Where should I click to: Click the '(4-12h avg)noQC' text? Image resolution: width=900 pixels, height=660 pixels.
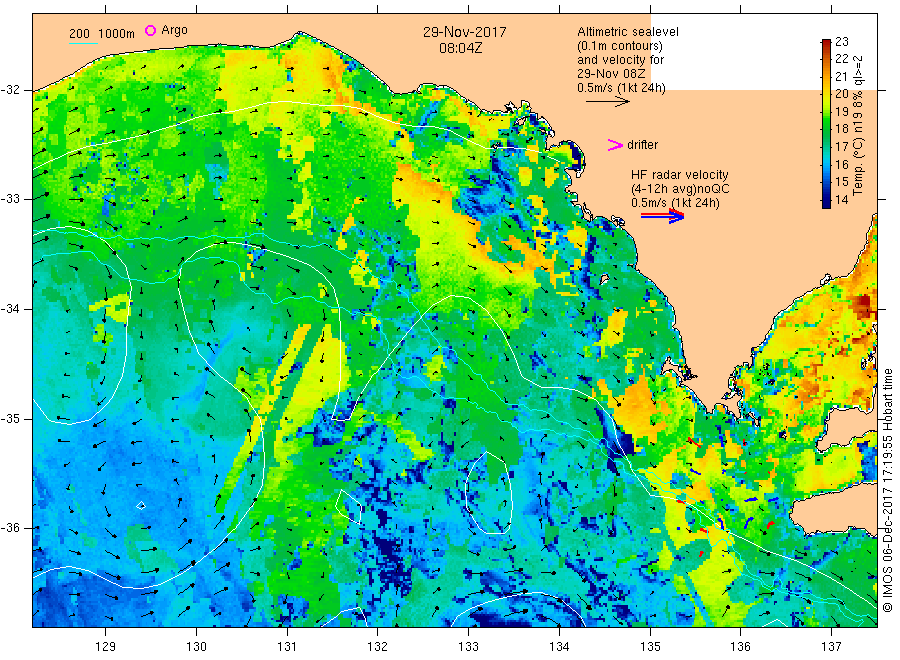[x=680, y=189]
